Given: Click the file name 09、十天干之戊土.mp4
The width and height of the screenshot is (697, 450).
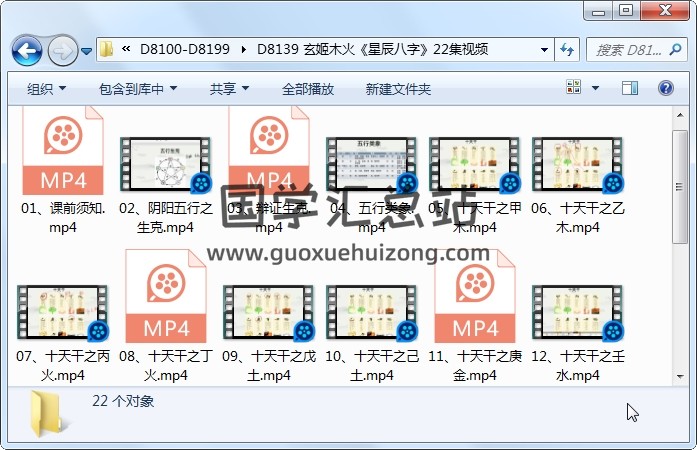Looking at the screenshot, I should coord(268,366).
